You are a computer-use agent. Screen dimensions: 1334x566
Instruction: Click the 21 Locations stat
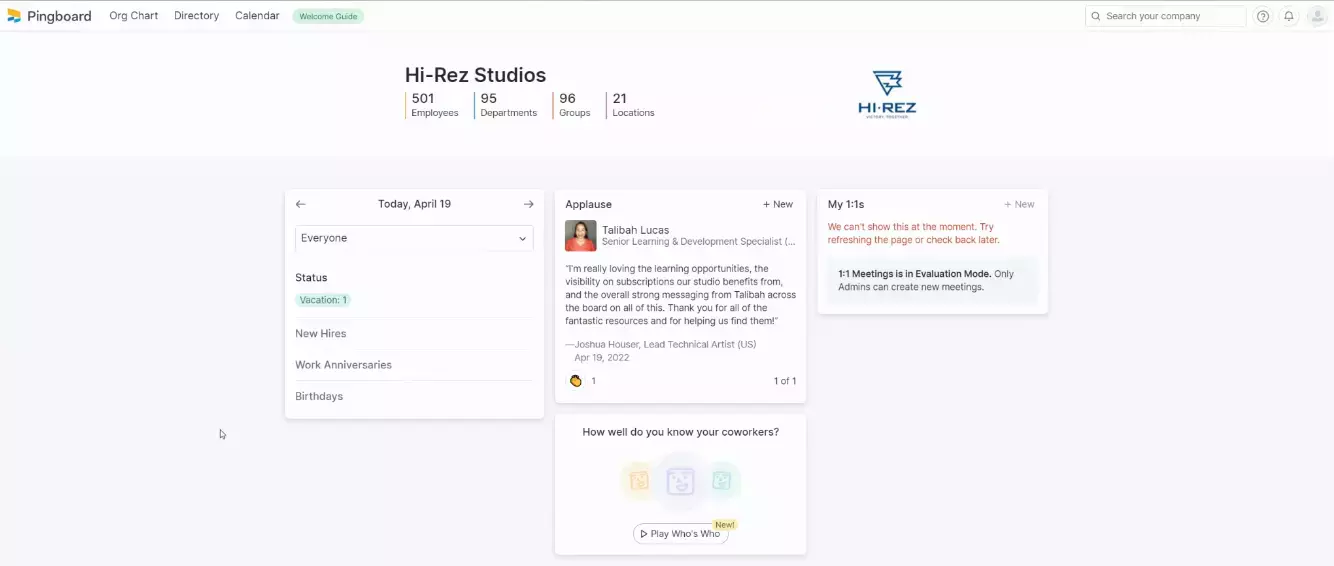coord(632,105)
